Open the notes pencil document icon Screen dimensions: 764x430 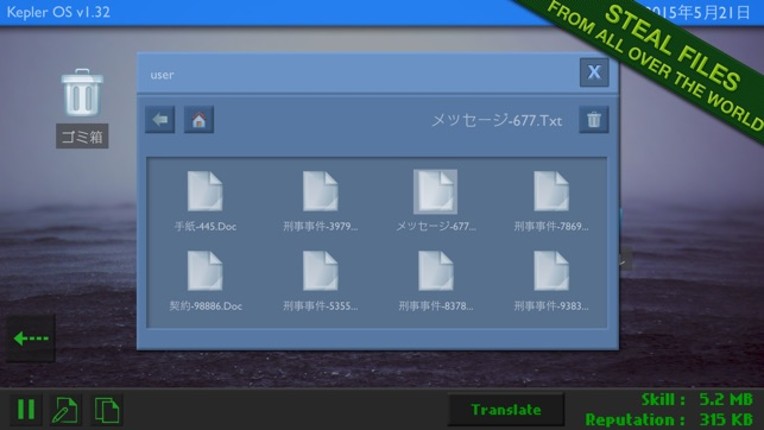pos(65,409)
